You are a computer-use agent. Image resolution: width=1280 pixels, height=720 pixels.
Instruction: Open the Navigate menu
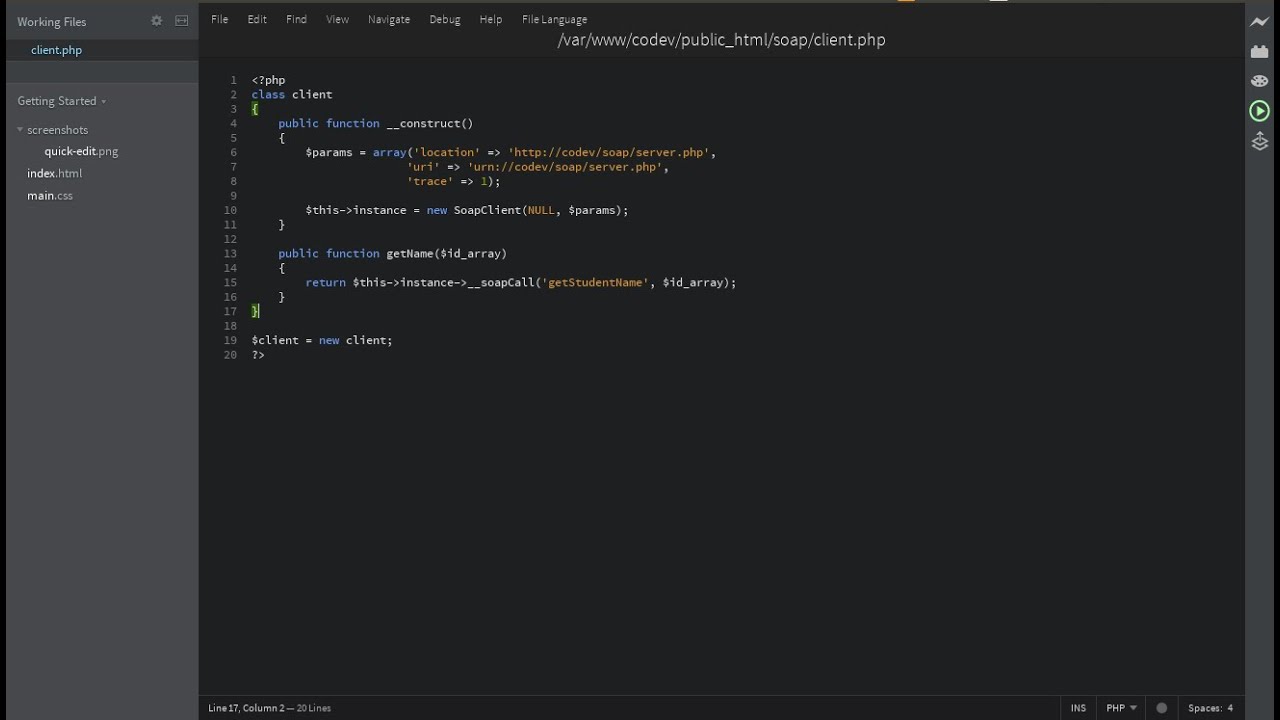click(x=388, y=19)
